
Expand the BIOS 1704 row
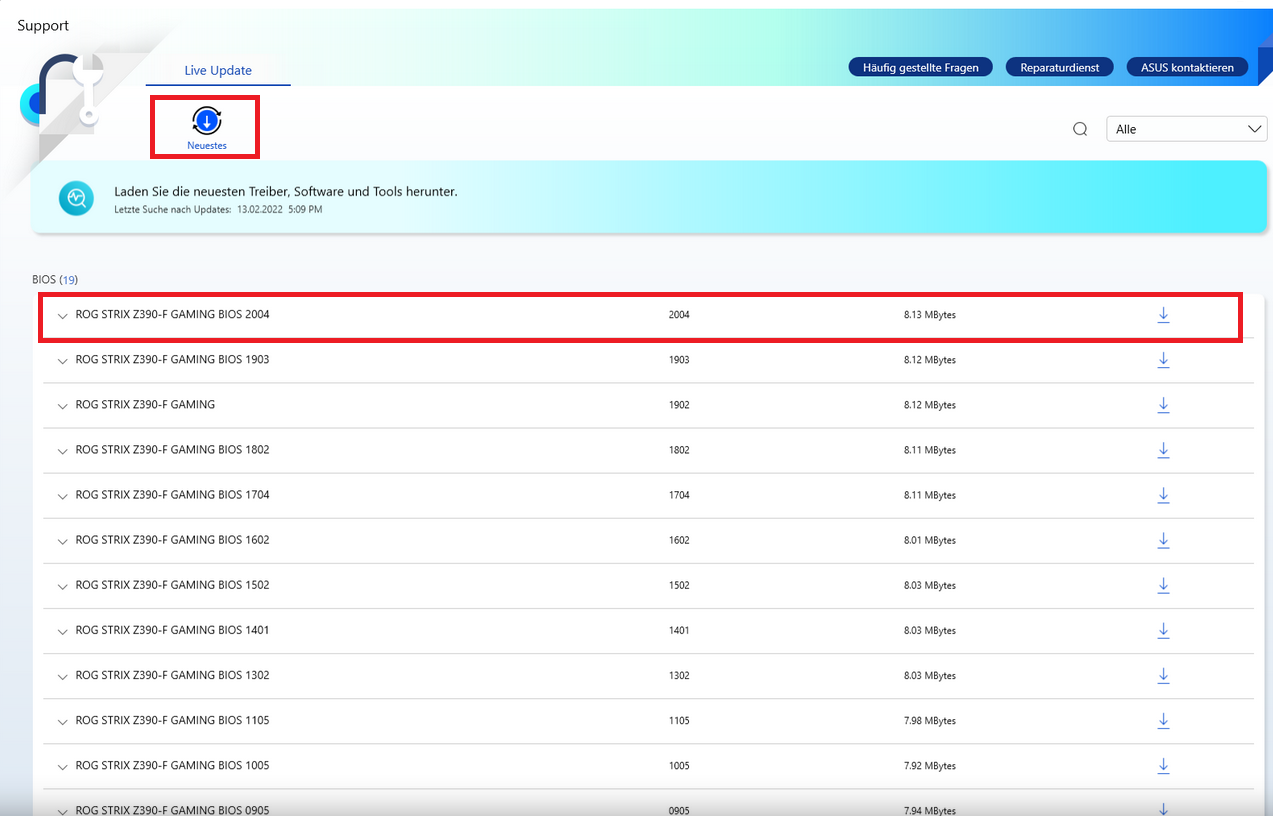63,496
